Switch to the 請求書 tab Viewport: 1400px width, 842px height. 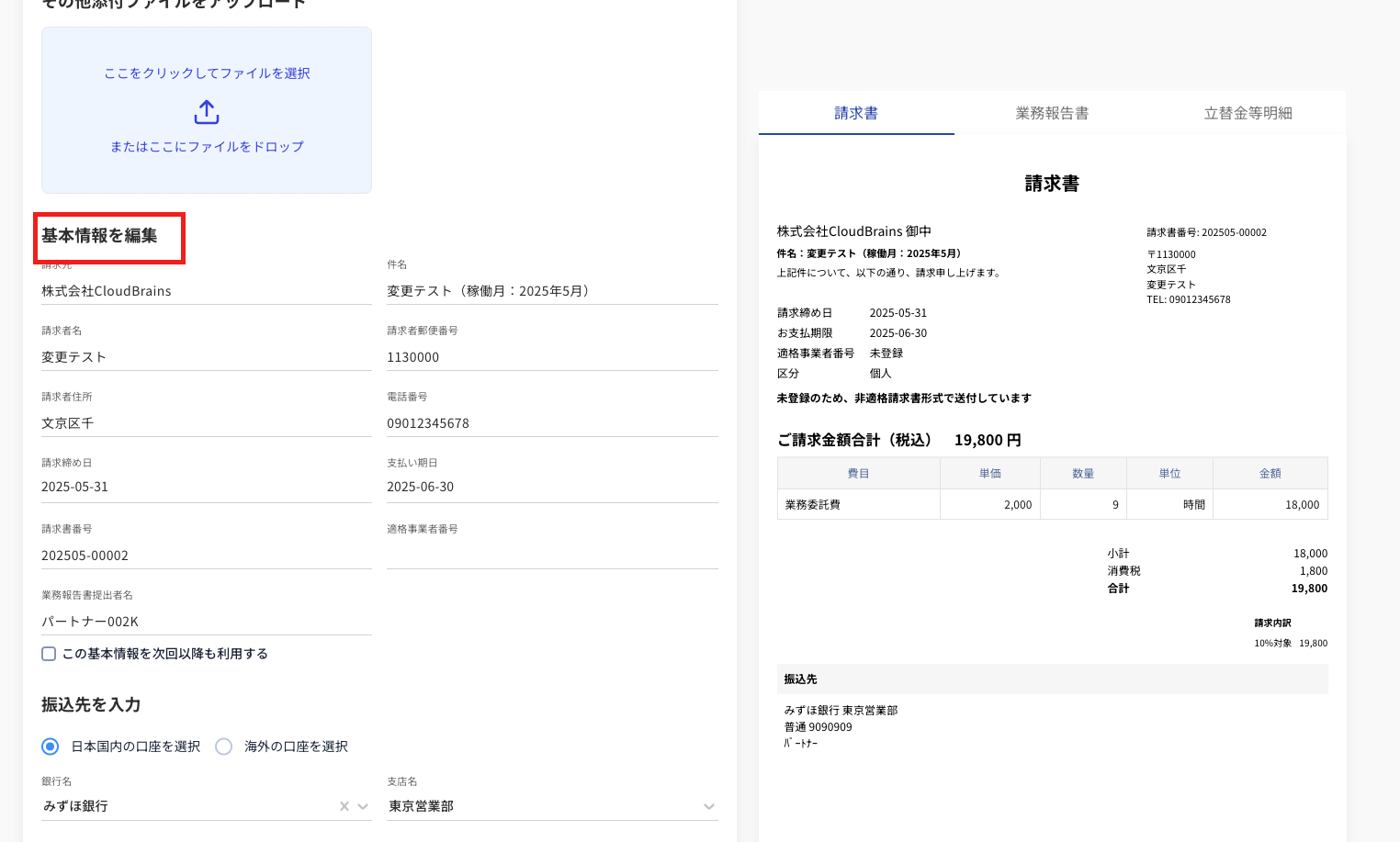(855, 113)
